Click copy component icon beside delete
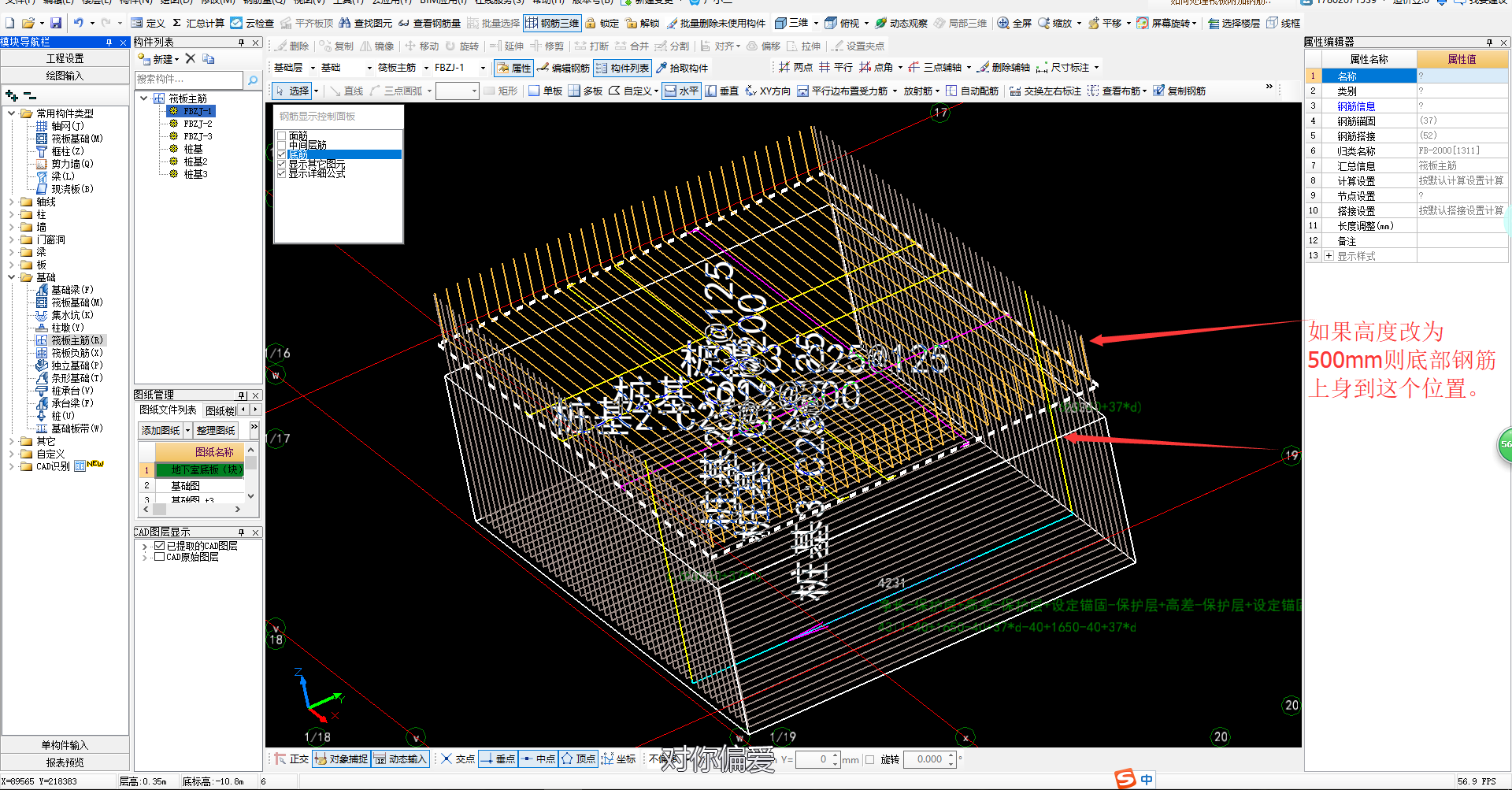Viewport: 1512px width, 790px height. 208,59
